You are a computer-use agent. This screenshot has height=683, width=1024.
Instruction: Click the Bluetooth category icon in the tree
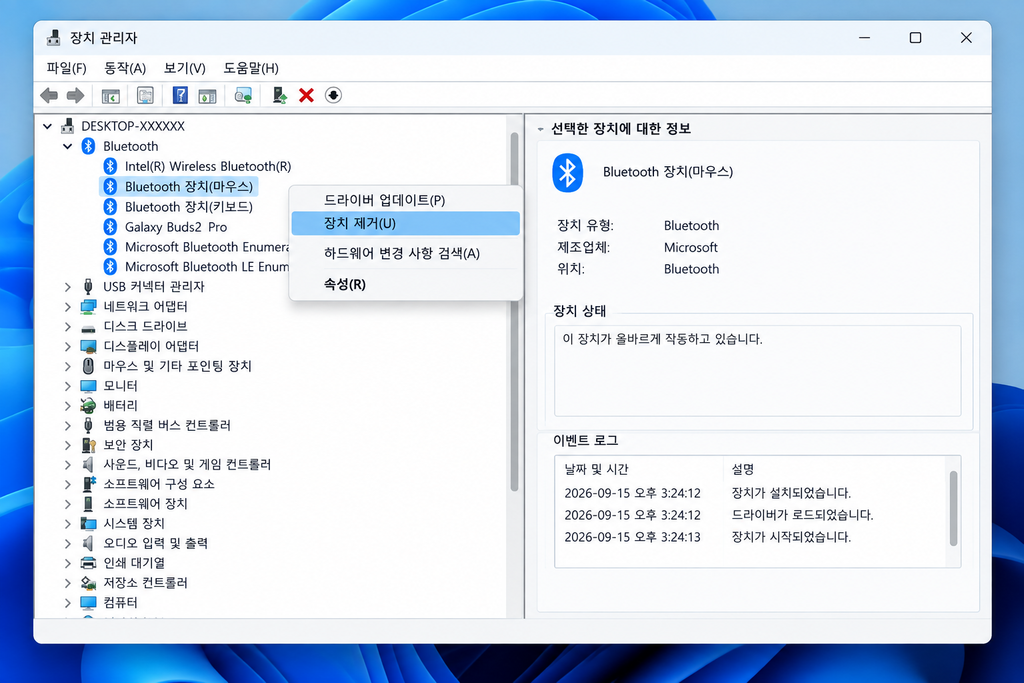click(88, 146)
